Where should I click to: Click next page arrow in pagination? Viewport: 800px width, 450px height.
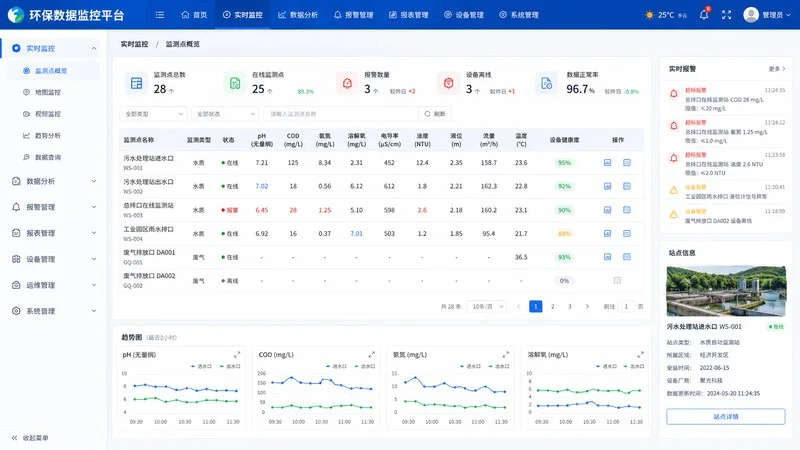pos(587,306)
